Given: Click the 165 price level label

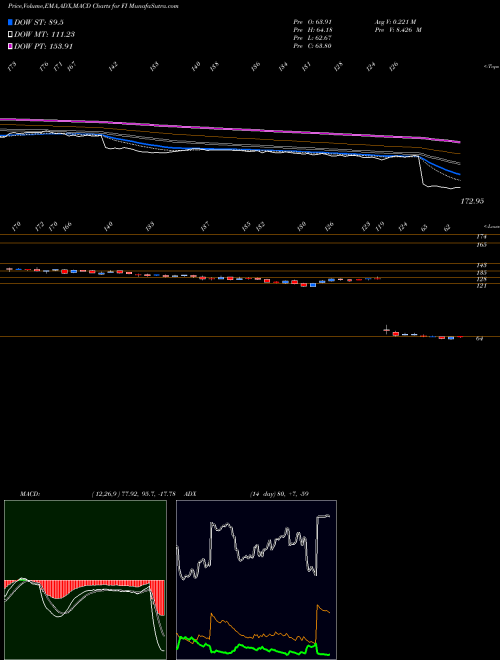Looking at the screenshot, I should pos(481,245).
